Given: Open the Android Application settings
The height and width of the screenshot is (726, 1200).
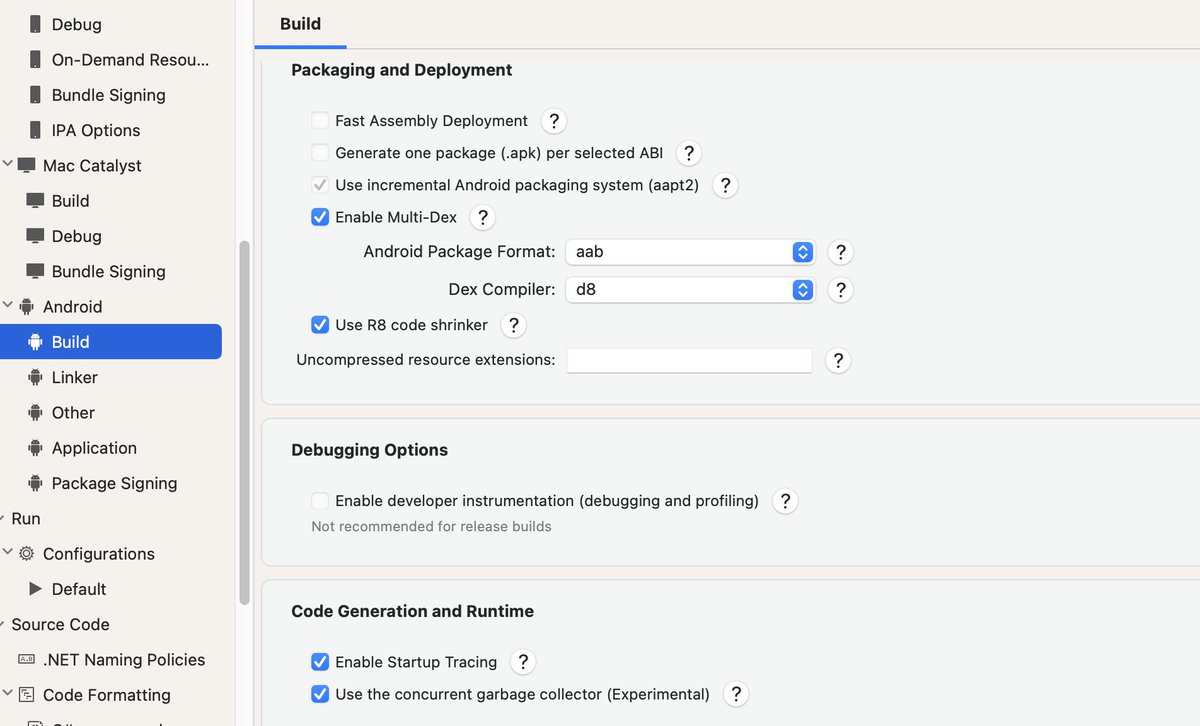Looking at the screenshot, I should [x=94, y=448].
